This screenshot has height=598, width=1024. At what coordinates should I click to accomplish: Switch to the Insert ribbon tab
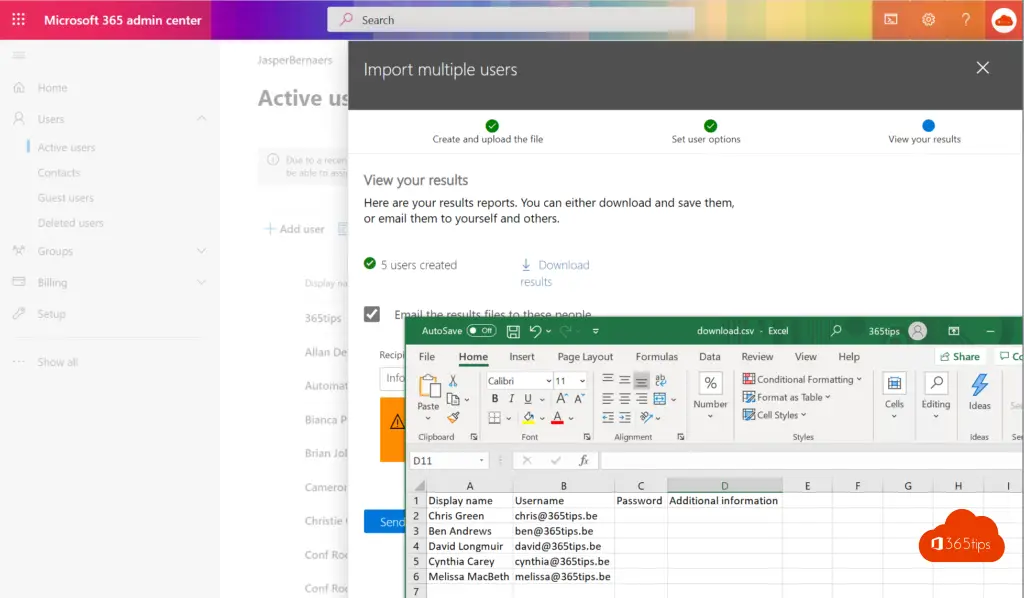[x=522, y=356]
